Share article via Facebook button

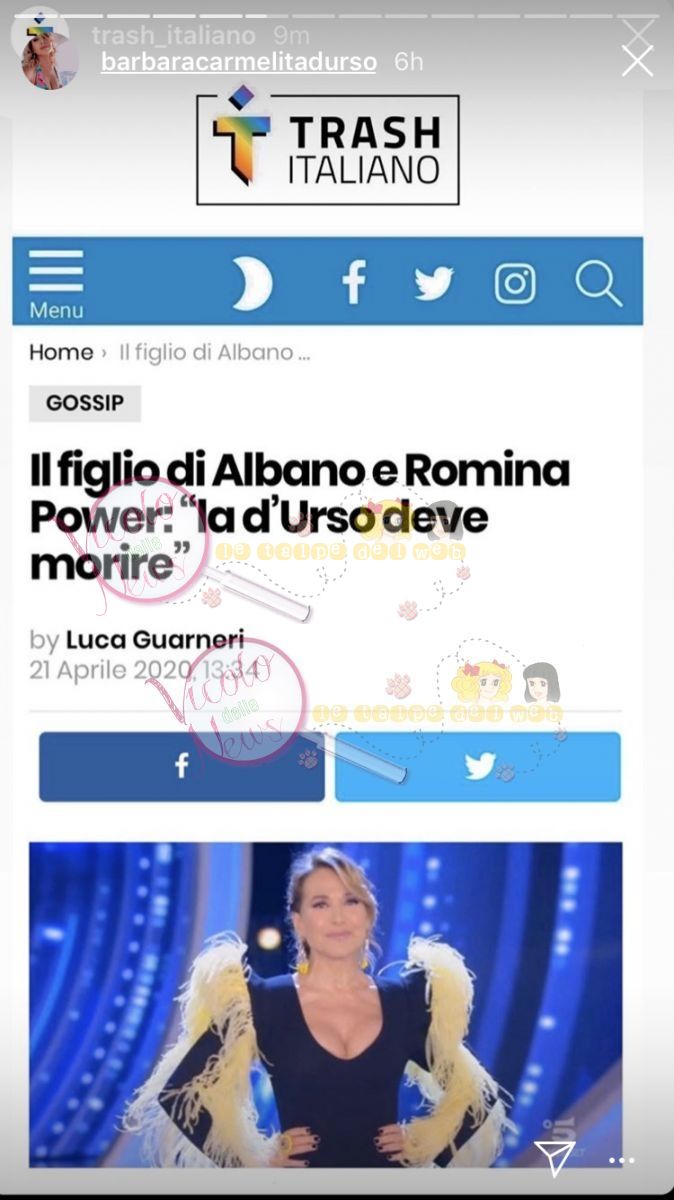pyautogui.click(x=182, y=767)
